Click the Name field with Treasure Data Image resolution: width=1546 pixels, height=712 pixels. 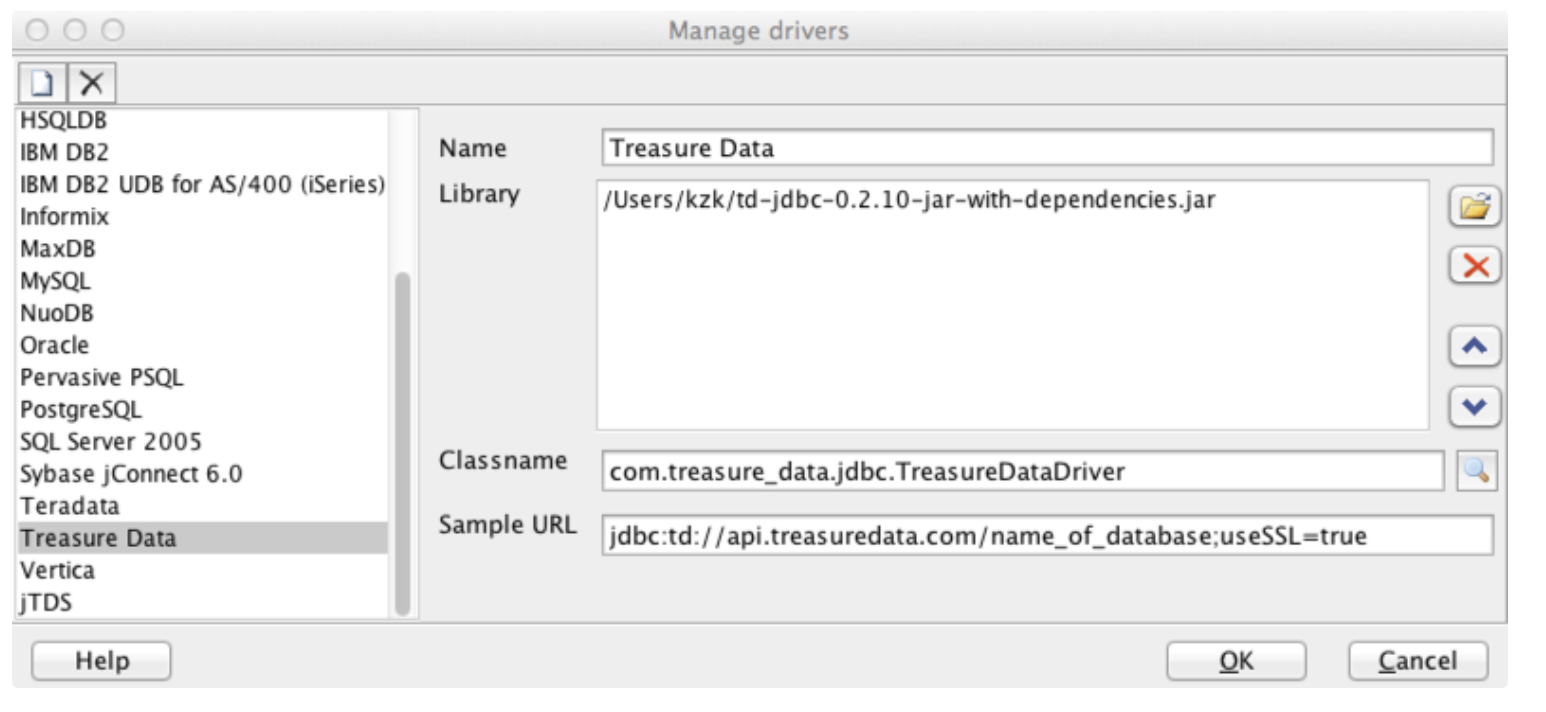[1046, 149]
